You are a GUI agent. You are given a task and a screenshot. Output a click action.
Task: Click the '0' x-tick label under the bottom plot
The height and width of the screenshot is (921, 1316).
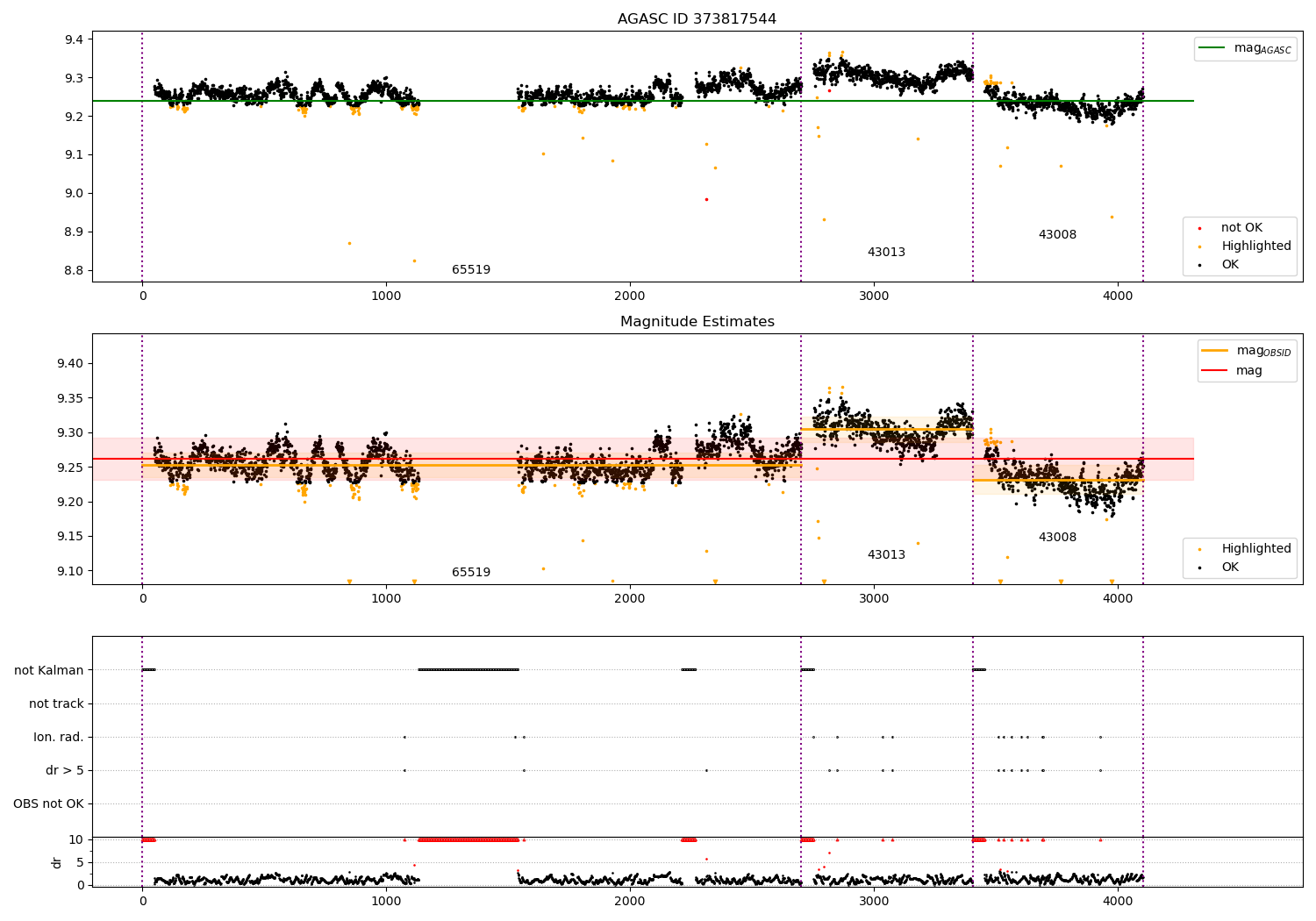coord(142,901)
